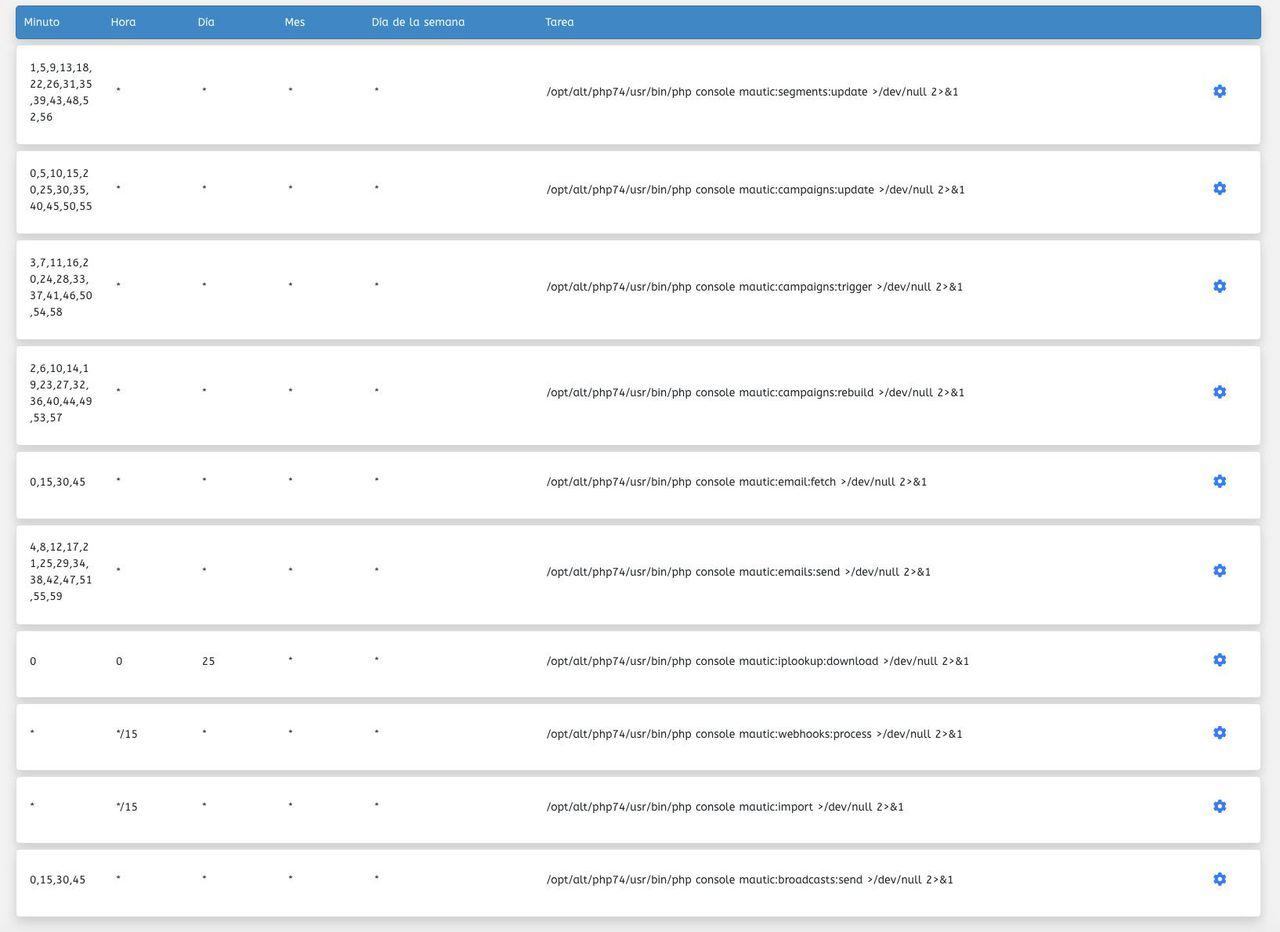Select the mautic:segments:update command text
1280x932 pixels.
752,92
